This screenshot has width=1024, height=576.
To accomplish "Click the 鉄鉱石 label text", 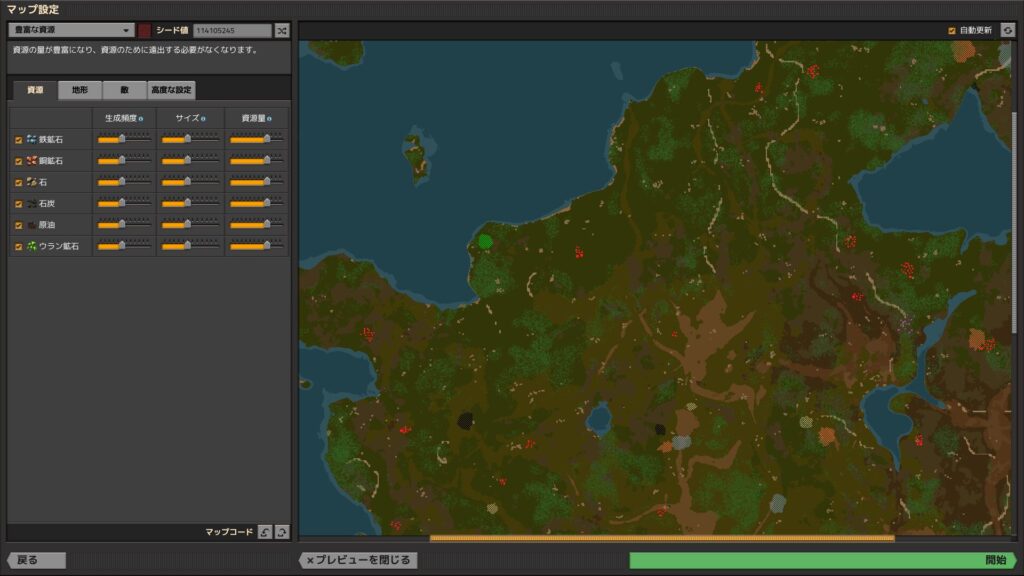I will point(51,139).
